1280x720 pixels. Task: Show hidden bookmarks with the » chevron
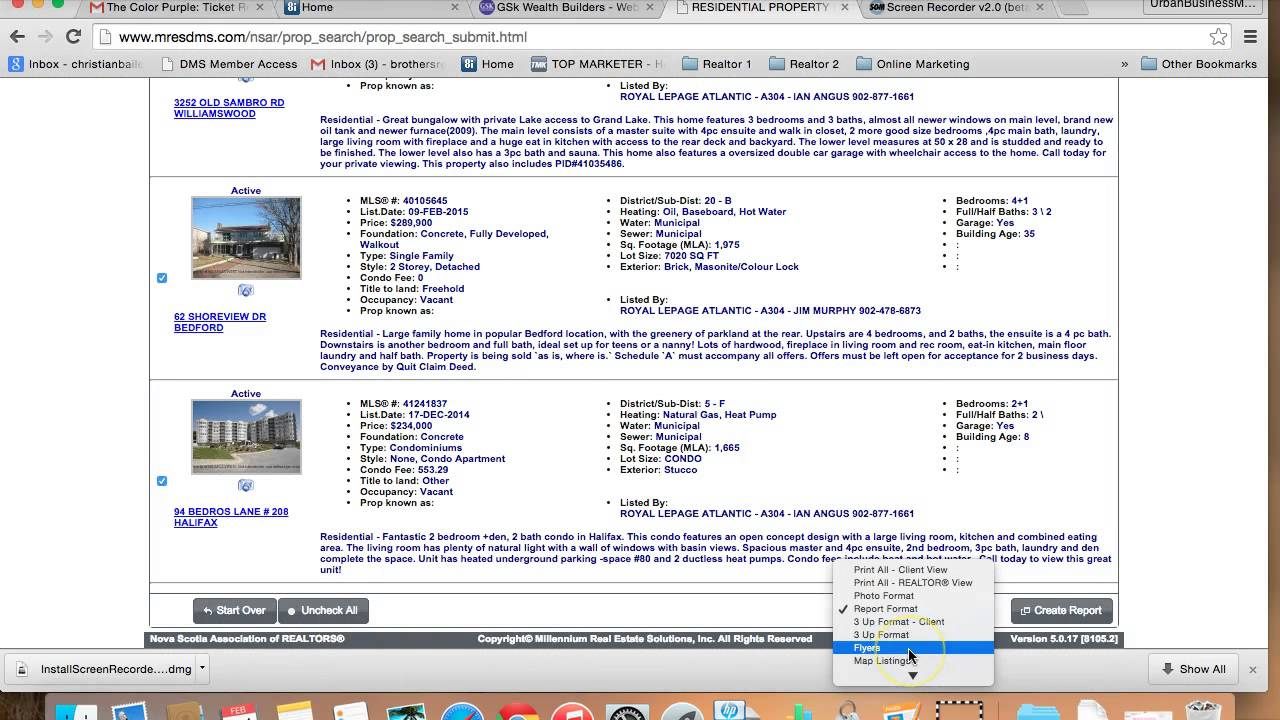coord(1124,64)
